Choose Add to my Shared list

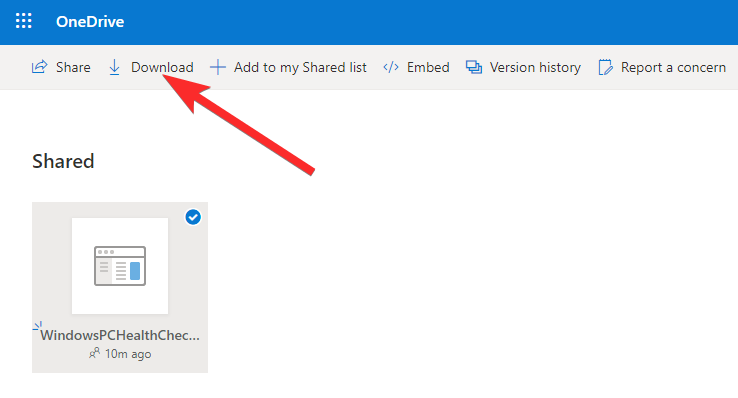click(x=300, y=68)
